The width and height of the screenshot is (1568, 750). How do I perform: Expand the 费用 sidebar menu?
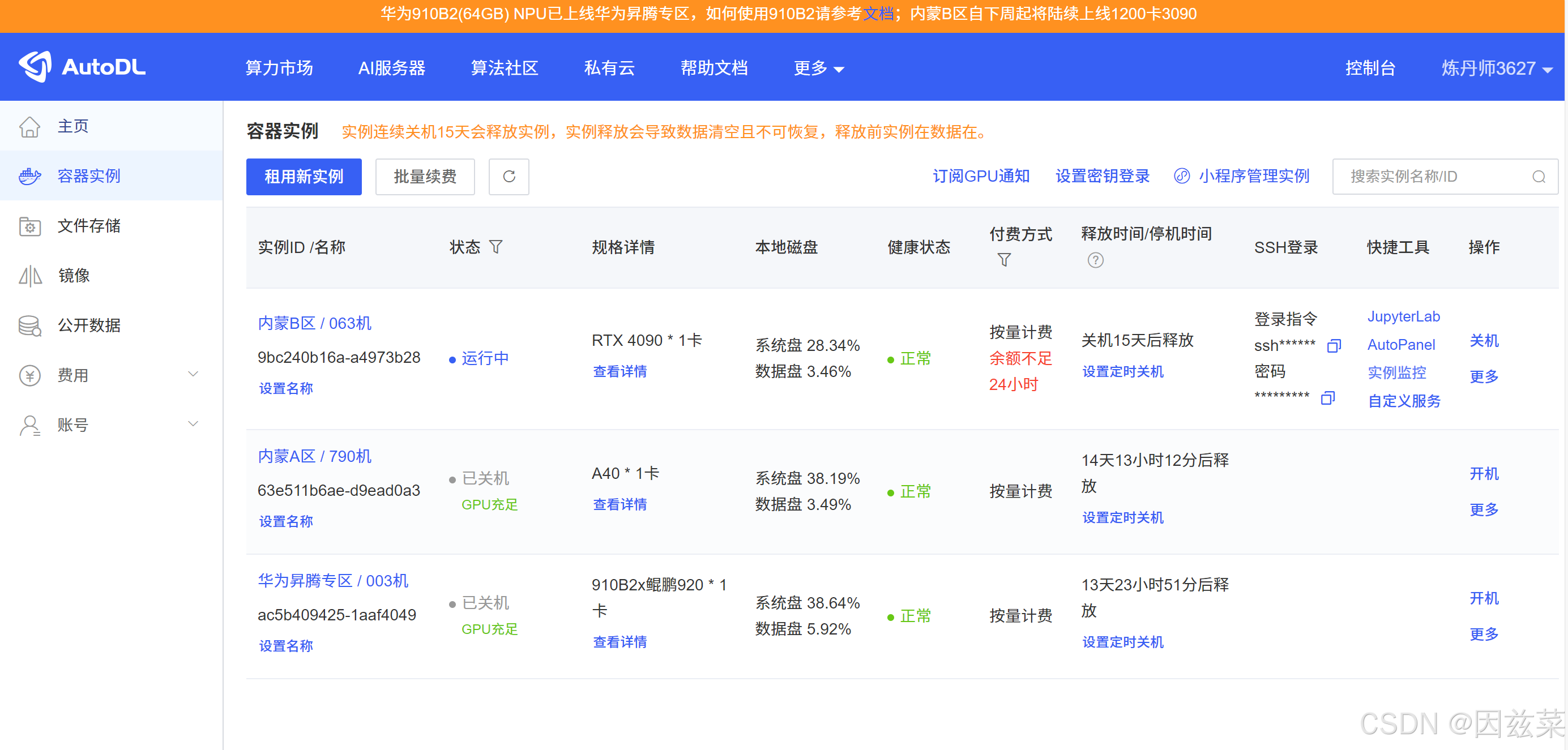click(x=193, y=374)
